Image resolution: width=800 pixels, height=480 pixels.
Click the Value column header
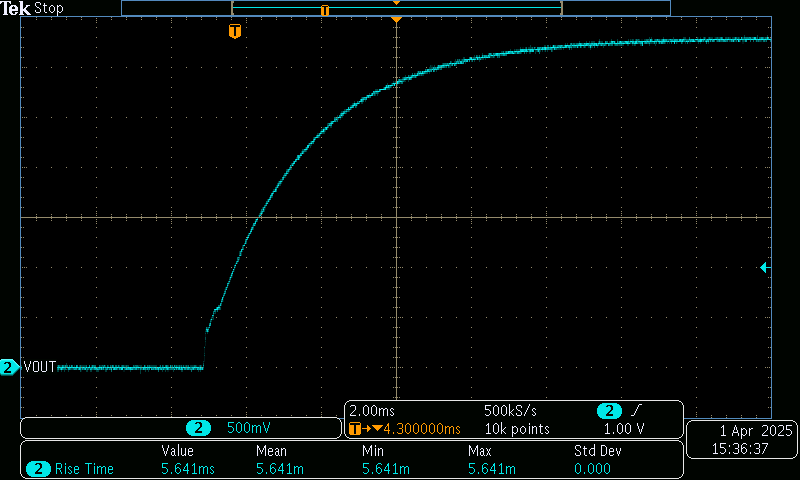click(x=178, y=451)
